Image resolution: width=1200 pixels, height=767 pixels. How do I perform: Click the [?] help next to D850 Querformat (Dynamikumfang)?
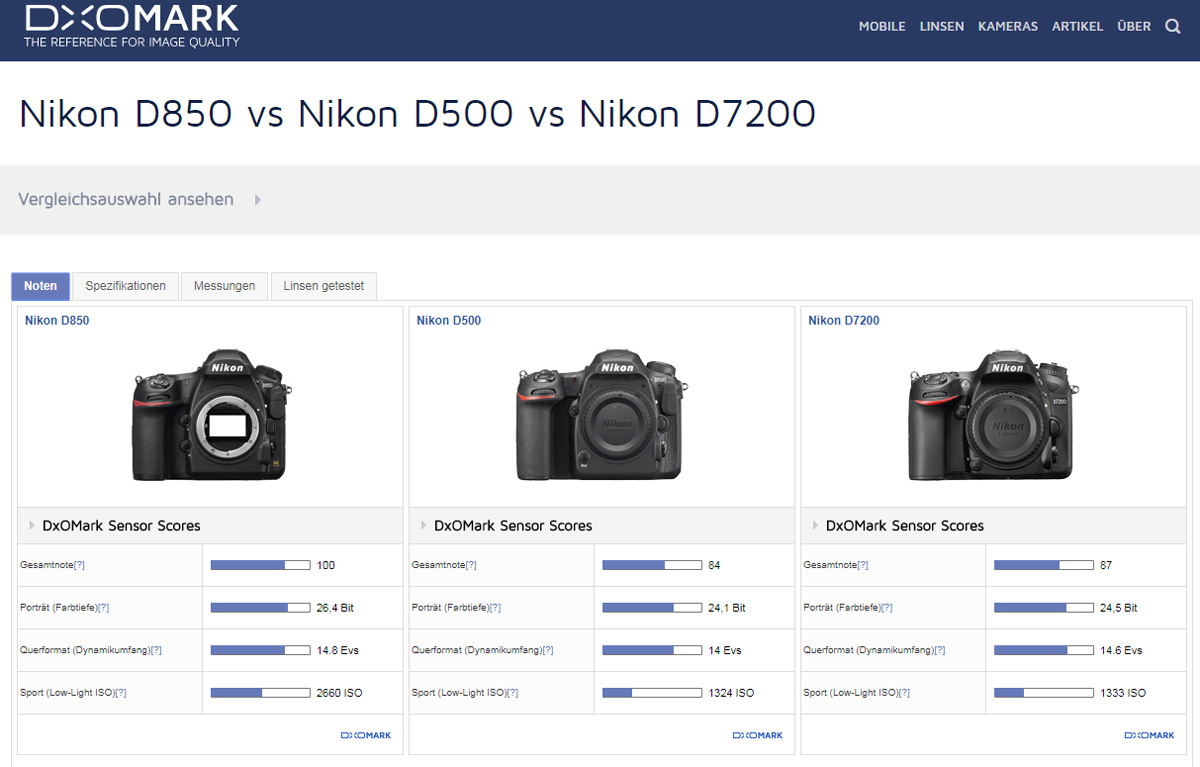(156, 651)
